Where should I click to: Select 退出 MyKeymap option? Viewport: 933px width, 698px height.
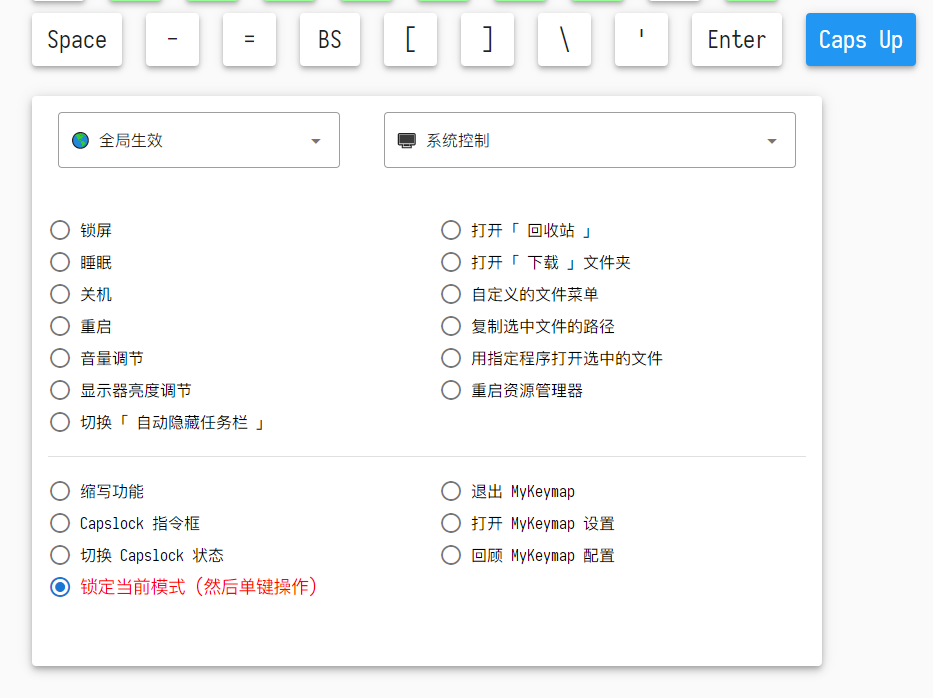[451, 491]
